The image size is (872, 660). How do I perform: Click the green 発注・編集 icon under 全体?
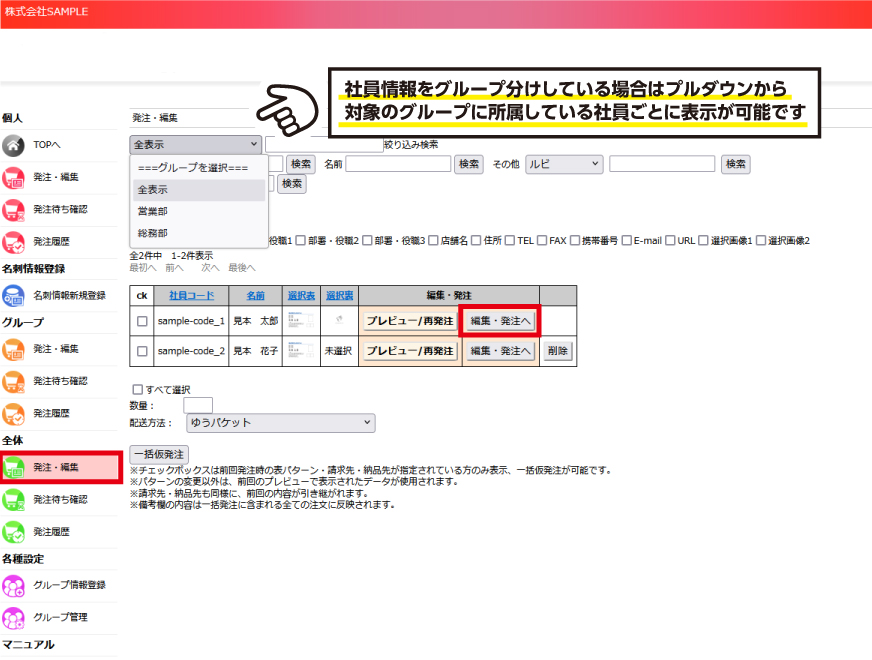(x=13, y=467)
